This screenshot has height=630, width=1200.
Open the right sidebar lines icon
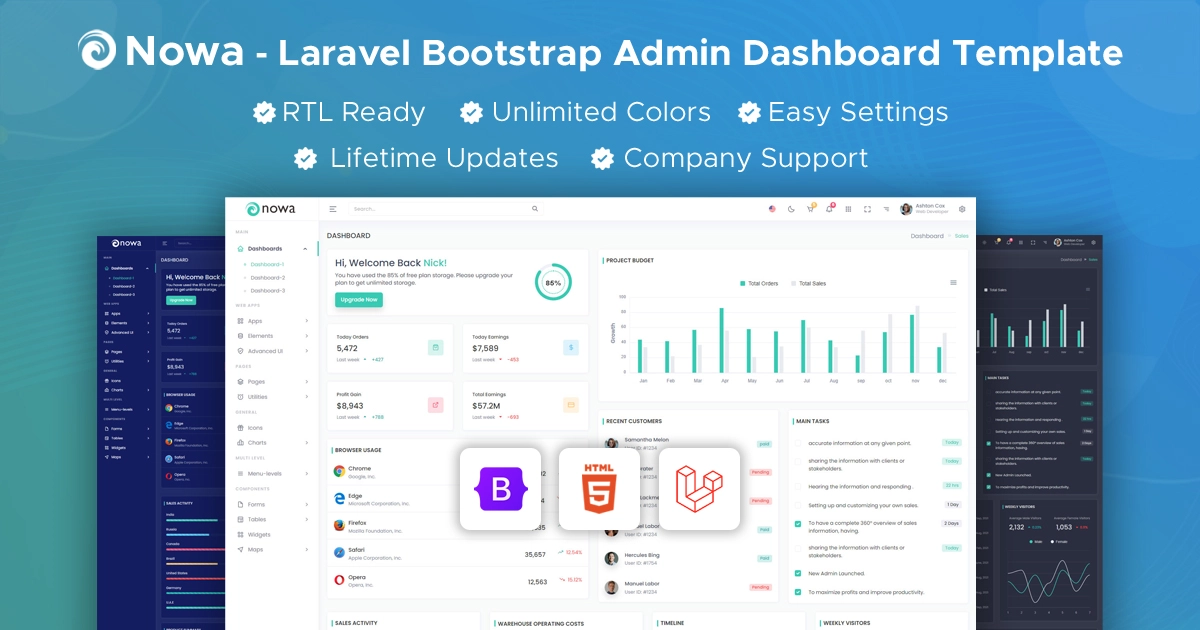[886, 209]
